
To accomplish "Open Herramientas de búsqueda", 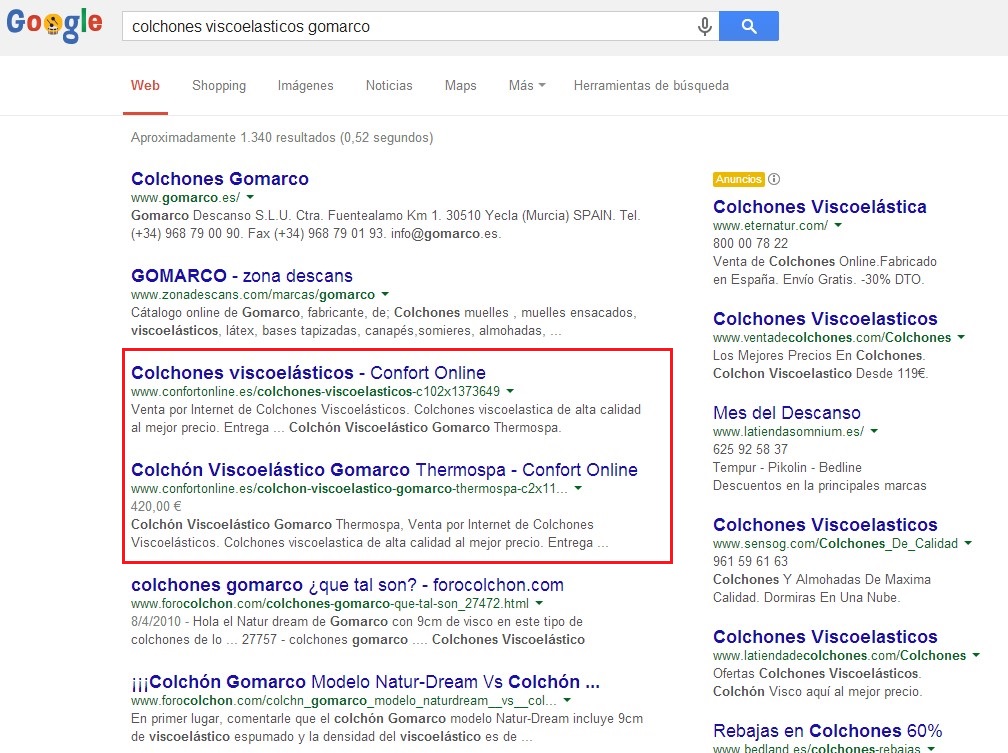I will coord(651,86).
